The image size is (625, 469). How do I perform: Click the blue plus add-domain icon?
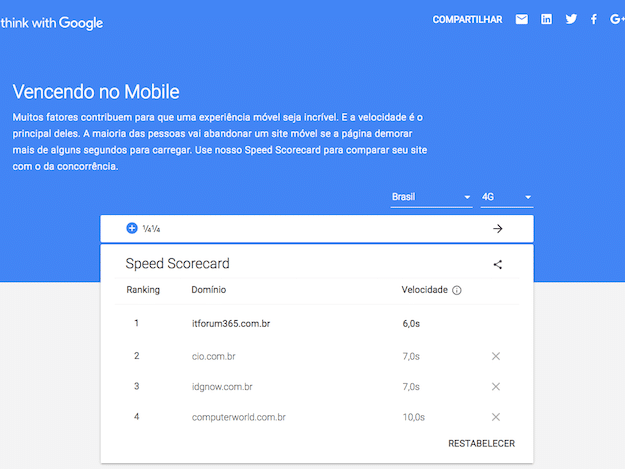pos(132,228)
